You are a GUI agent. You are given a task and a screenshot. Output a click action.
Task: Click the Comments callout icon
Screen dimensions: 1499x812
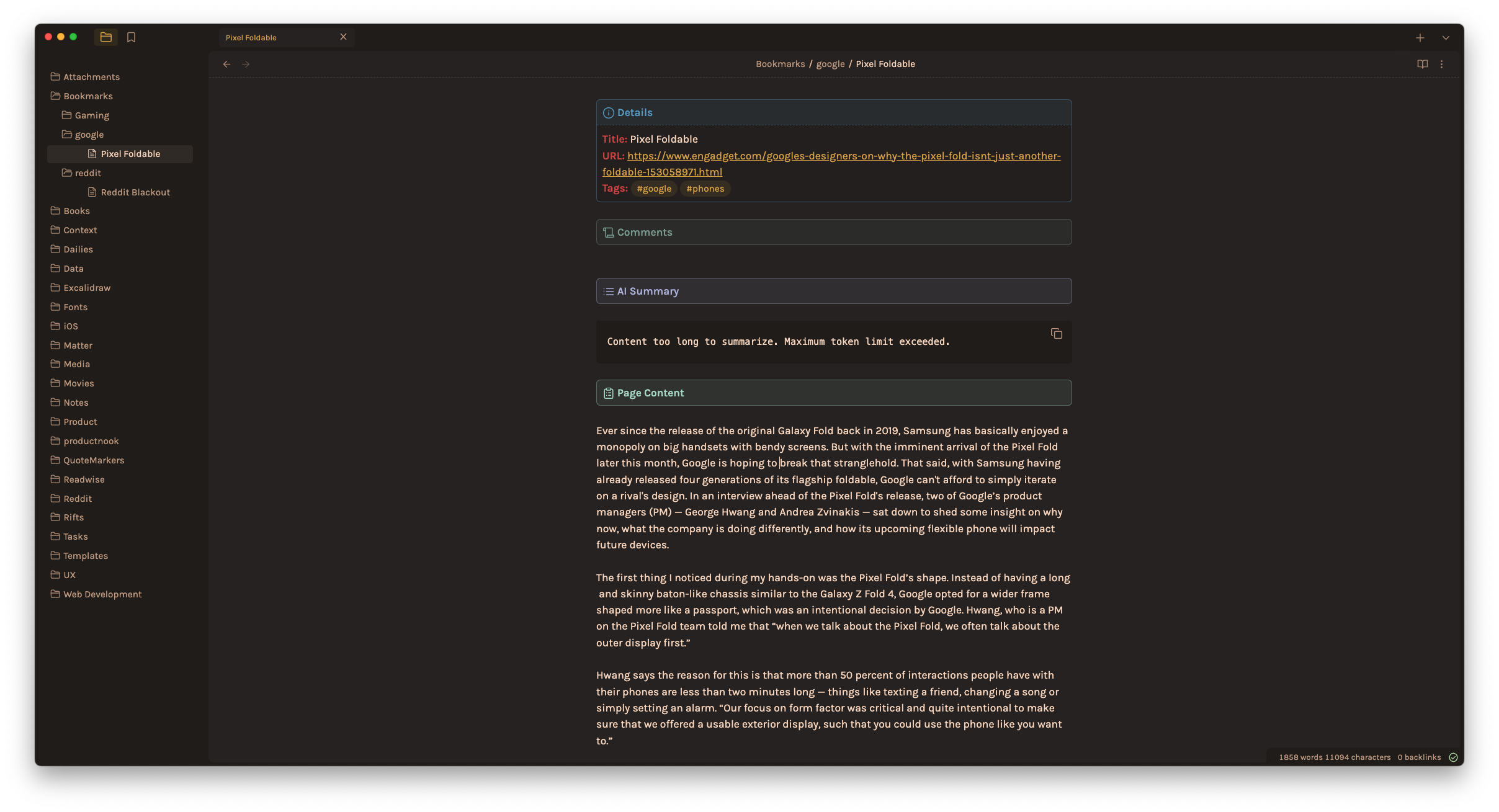coord(609,233)
